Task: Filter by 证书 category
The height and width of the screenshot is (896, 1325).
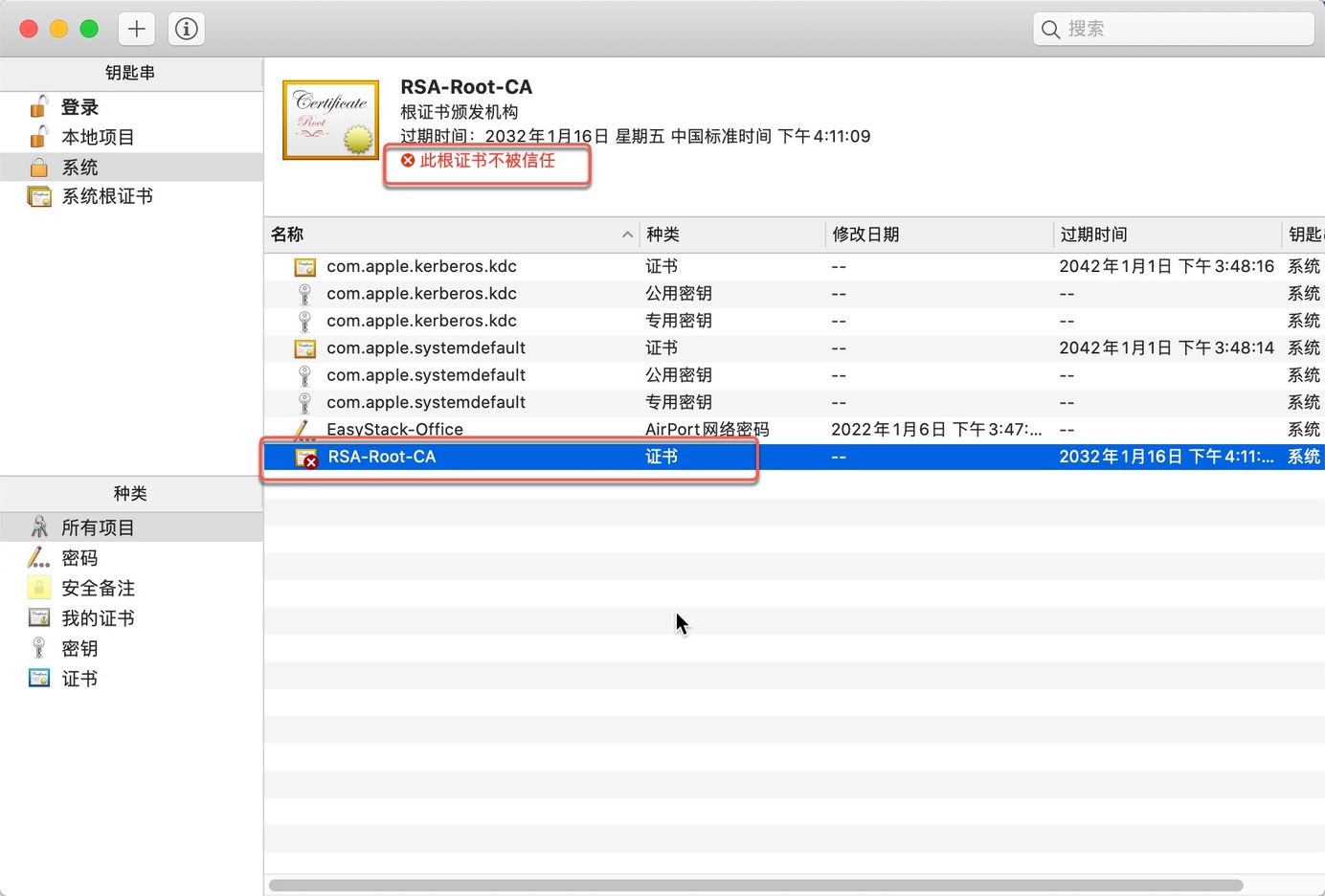Action: click(x=79, y=679)
